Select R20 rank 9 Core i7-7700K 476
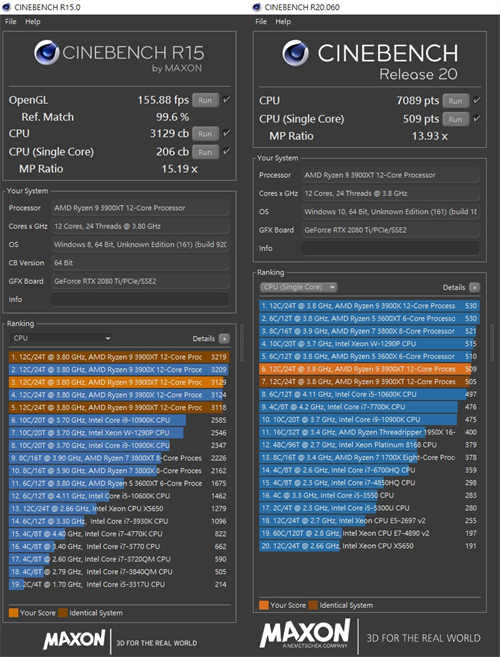Image resolution: width=500 pixels, height=657 pixels. [x=369, y=406]
